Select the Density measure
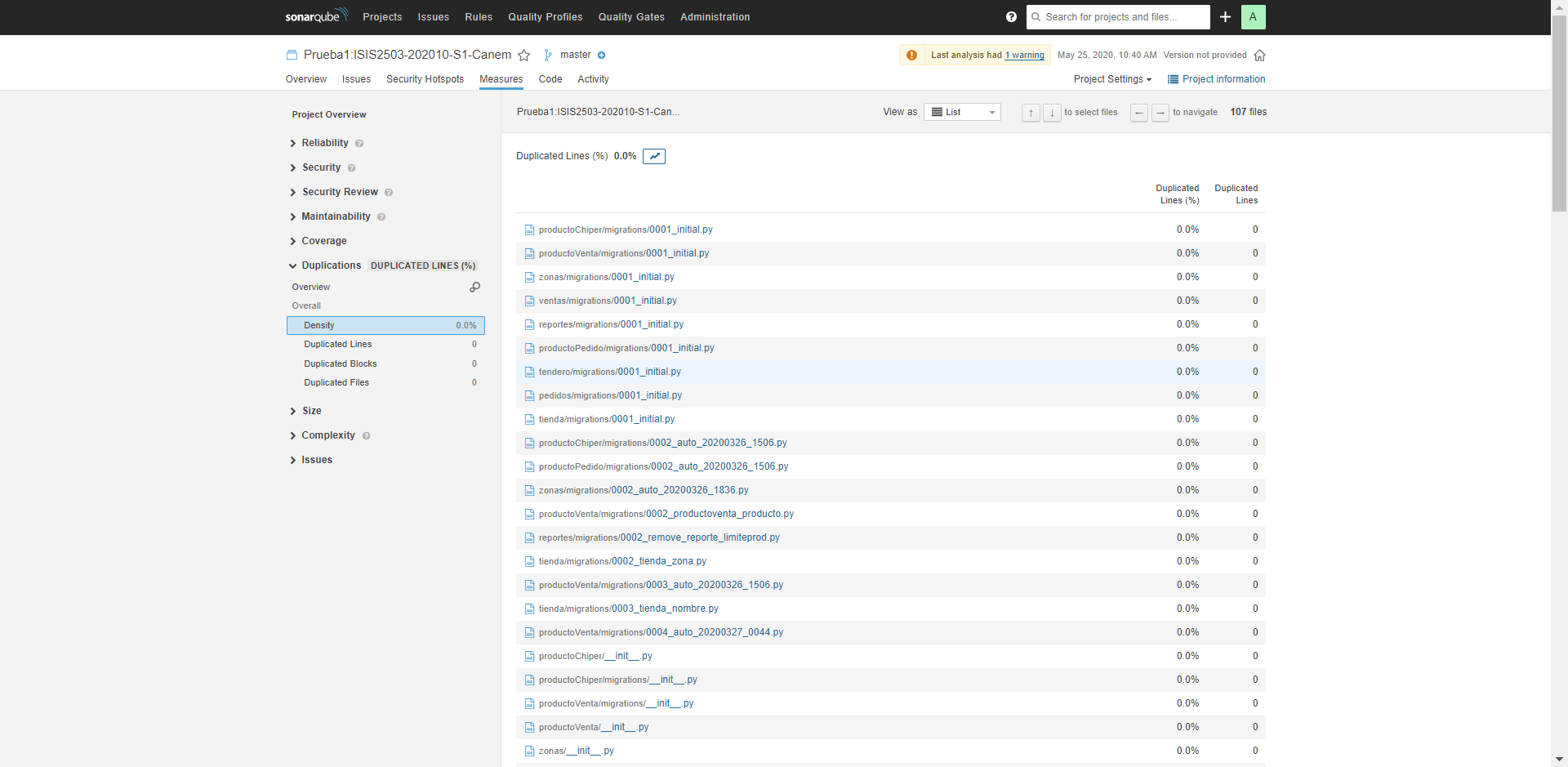Image resolution: width=1568 pixels, height=767 pixels. pos(385,325)
